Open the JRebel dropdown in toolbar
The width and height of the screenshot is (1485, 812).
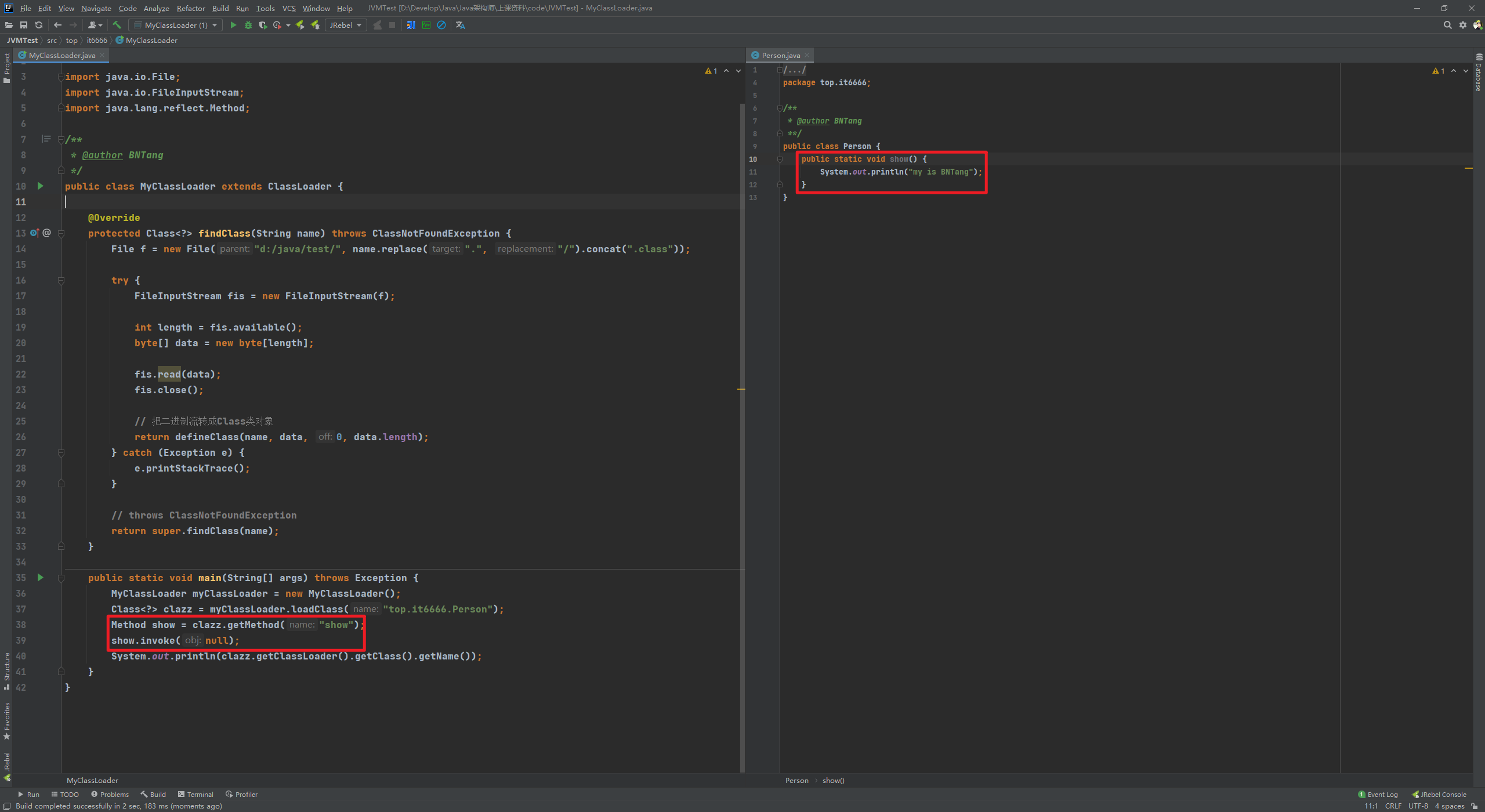[345, 25]
